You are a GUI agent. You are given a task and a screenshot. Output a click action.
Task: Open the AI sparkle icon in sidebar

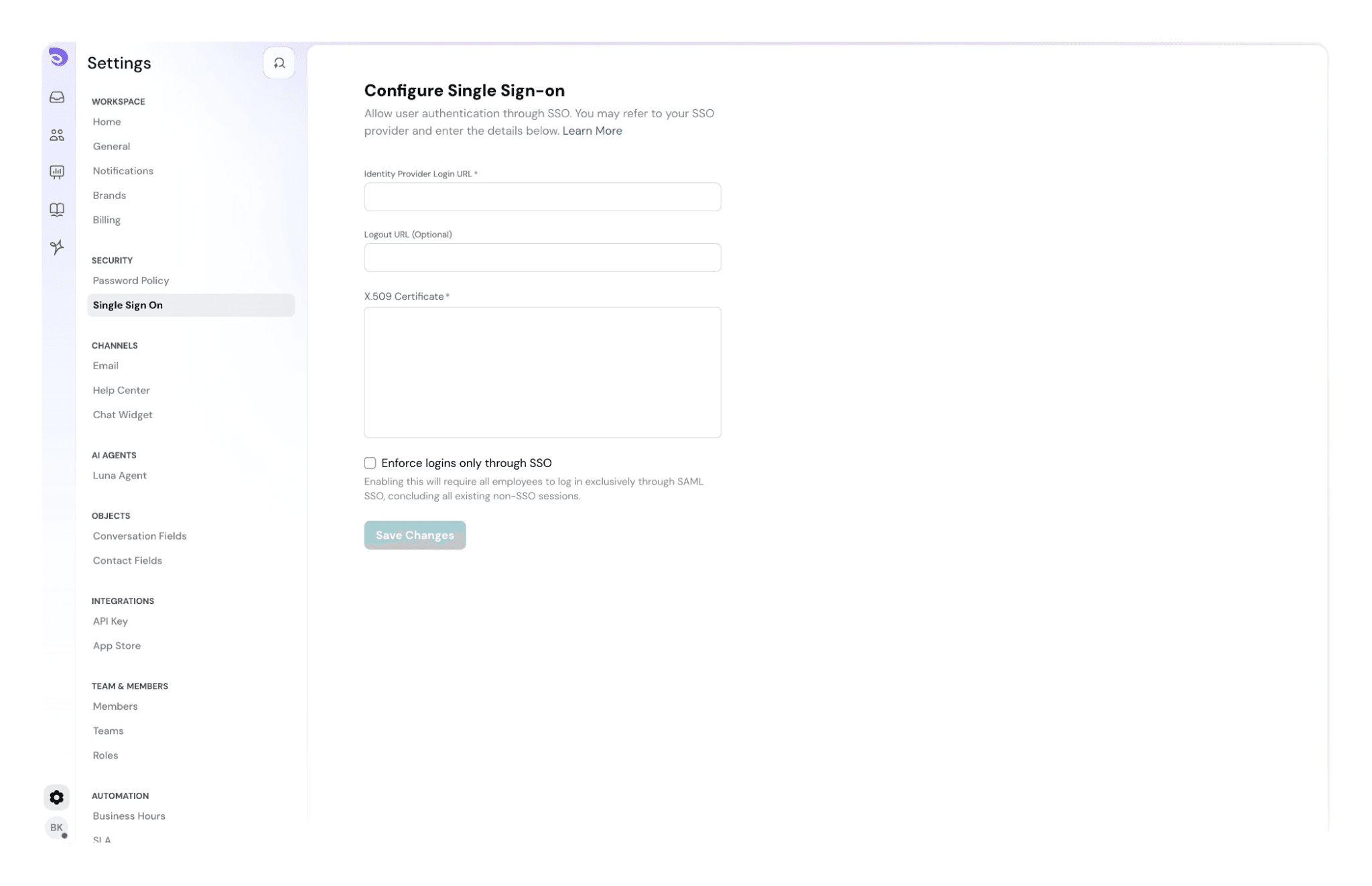point(58,247)
